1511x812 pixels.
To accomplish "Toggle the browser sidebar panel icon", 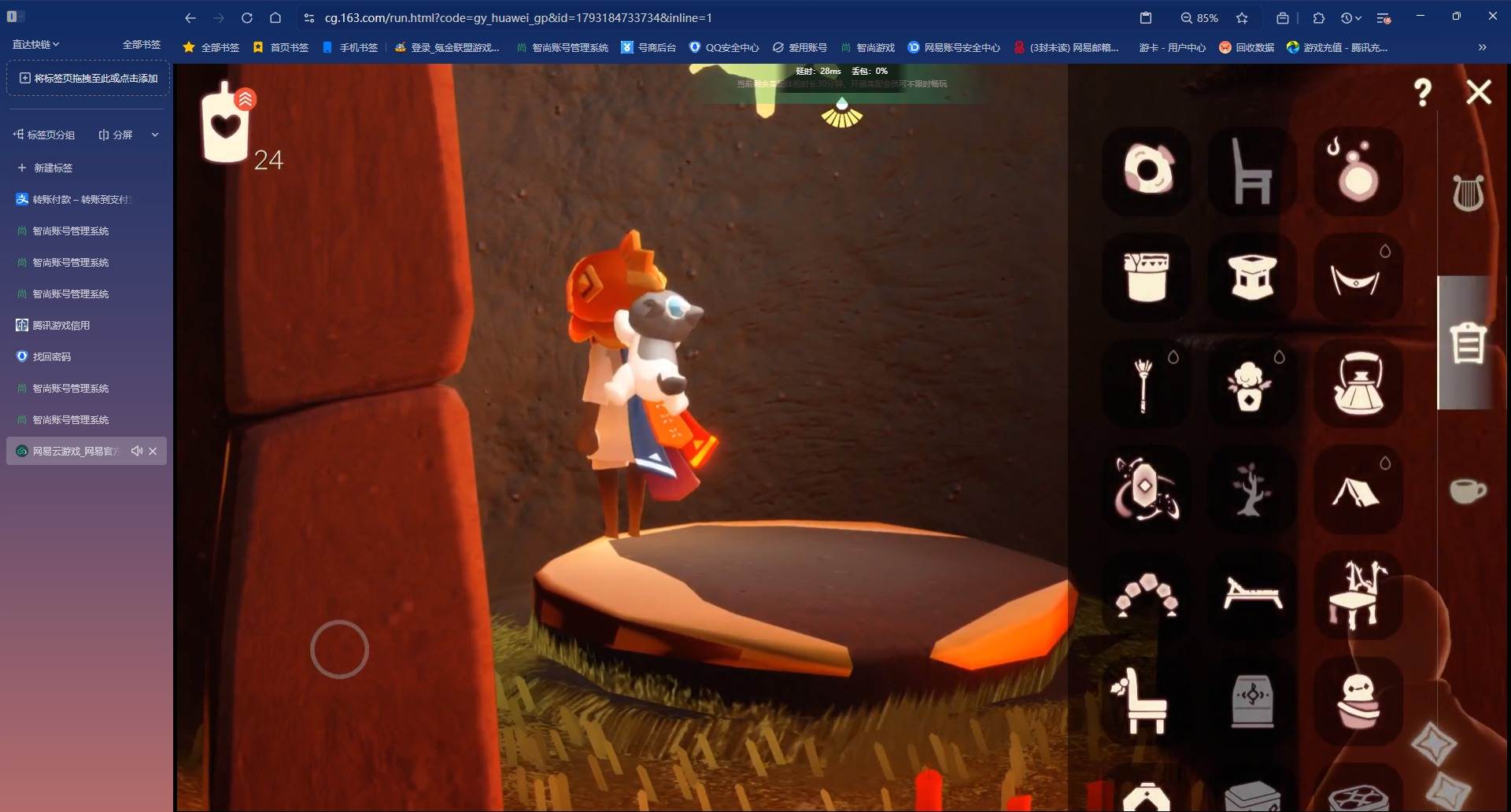I will click(16, 17).
